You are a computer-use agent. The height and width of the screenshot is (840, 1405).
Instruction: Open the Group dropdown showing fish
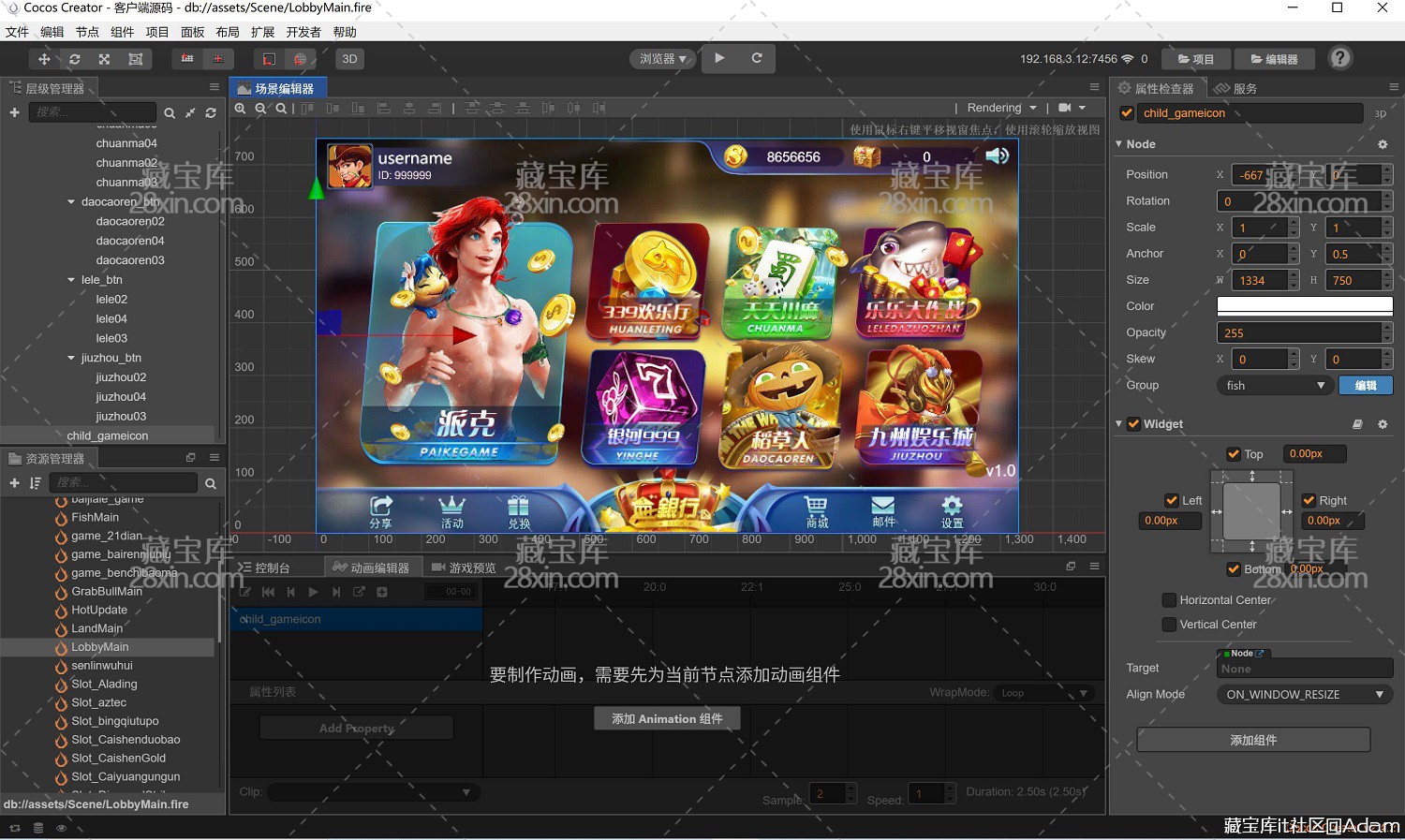[x=1275, y=385]
